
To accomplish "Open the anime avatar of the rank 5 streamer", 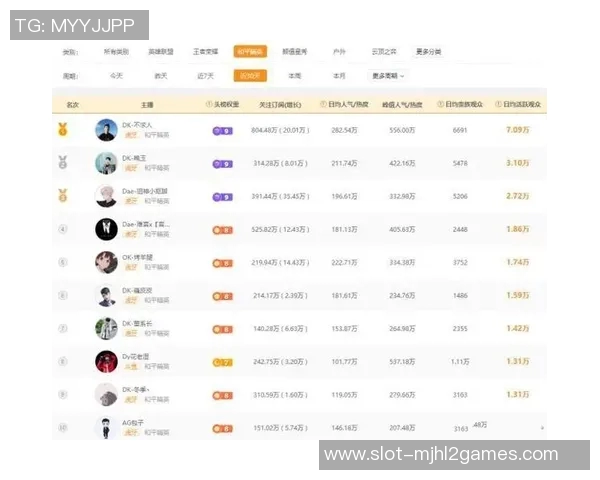I will [x=106, y=262].
